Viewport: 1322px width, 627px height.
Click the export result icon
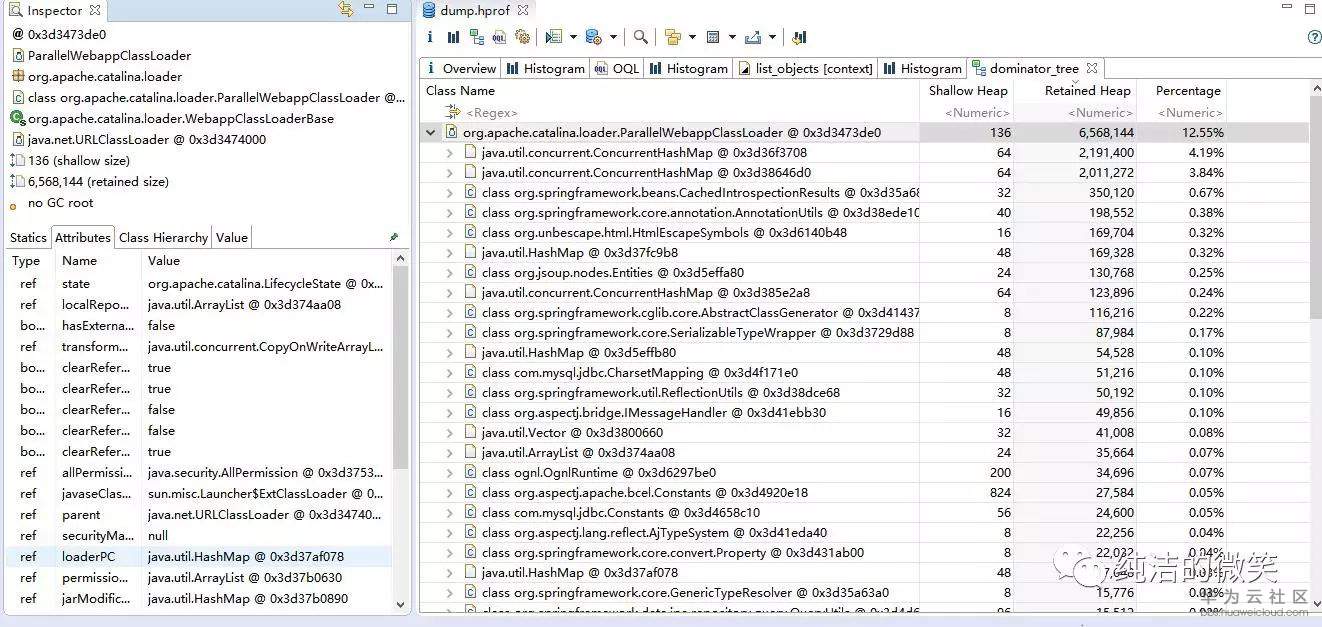tap(753, 37)
